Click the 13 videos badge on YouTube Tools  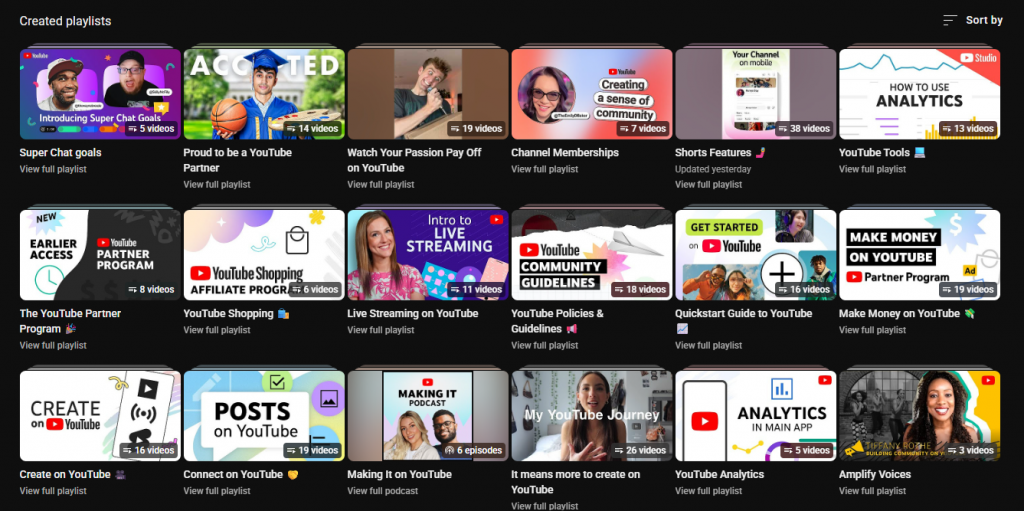coord(968,129)
